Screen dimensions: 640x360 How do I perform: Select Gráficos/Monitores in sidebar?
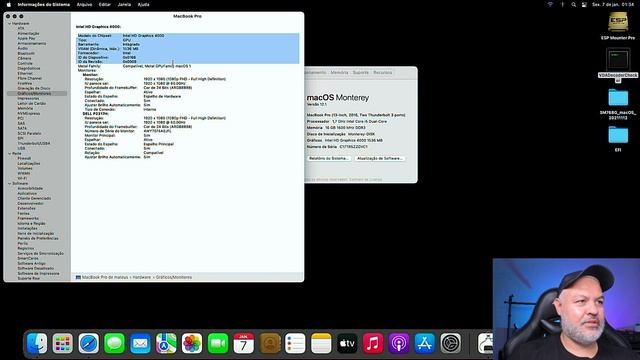37,93
